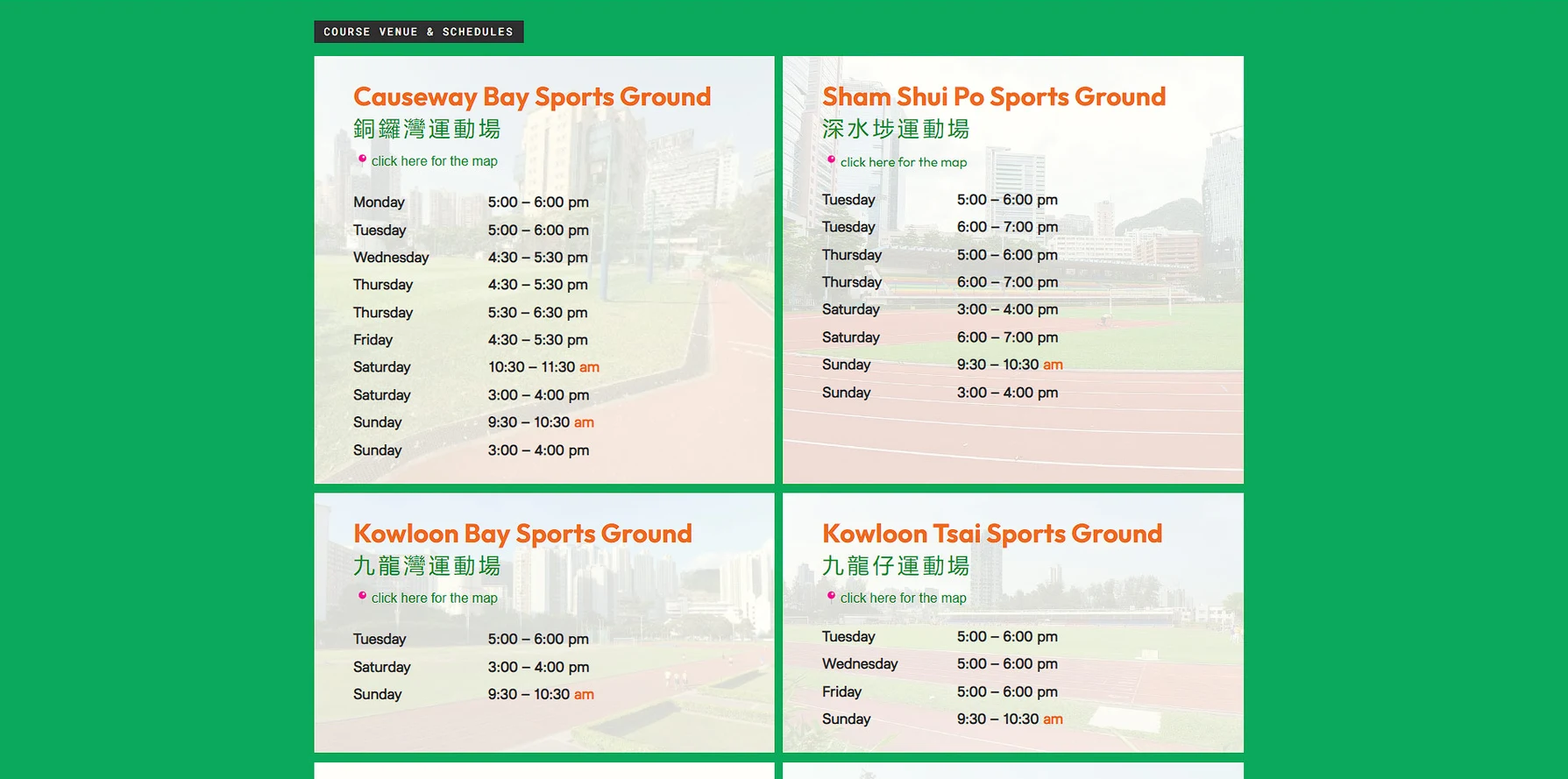Click the Causeway Bay map pin icon
The image size is (1568, 779).
click(x=362, y=159)
